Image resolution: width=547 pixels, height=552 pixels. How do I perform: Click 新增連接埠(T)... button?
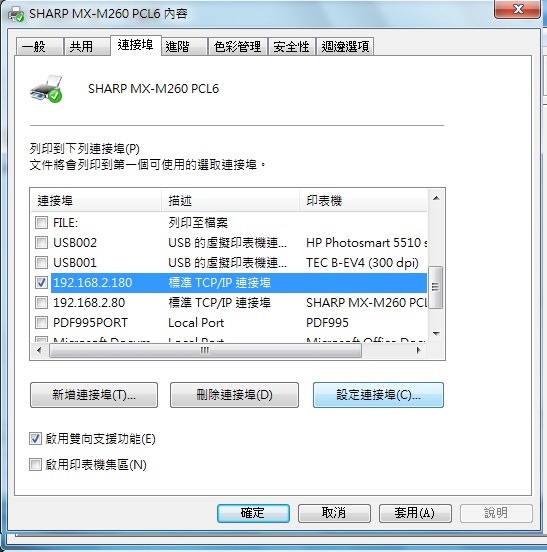[94, 395]
